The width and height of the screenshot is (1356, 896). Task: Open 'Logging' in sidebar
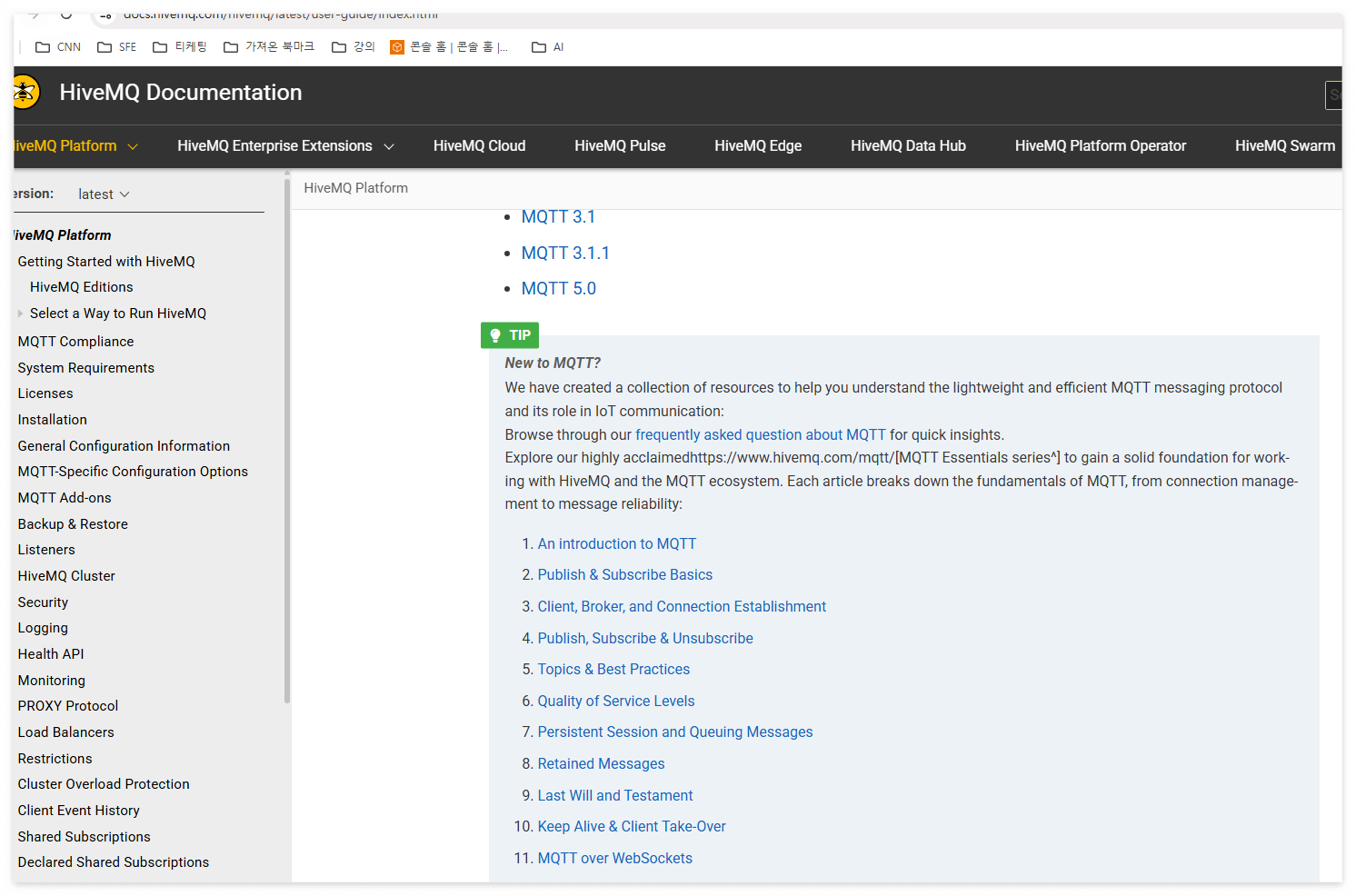(x=43, y=628)
